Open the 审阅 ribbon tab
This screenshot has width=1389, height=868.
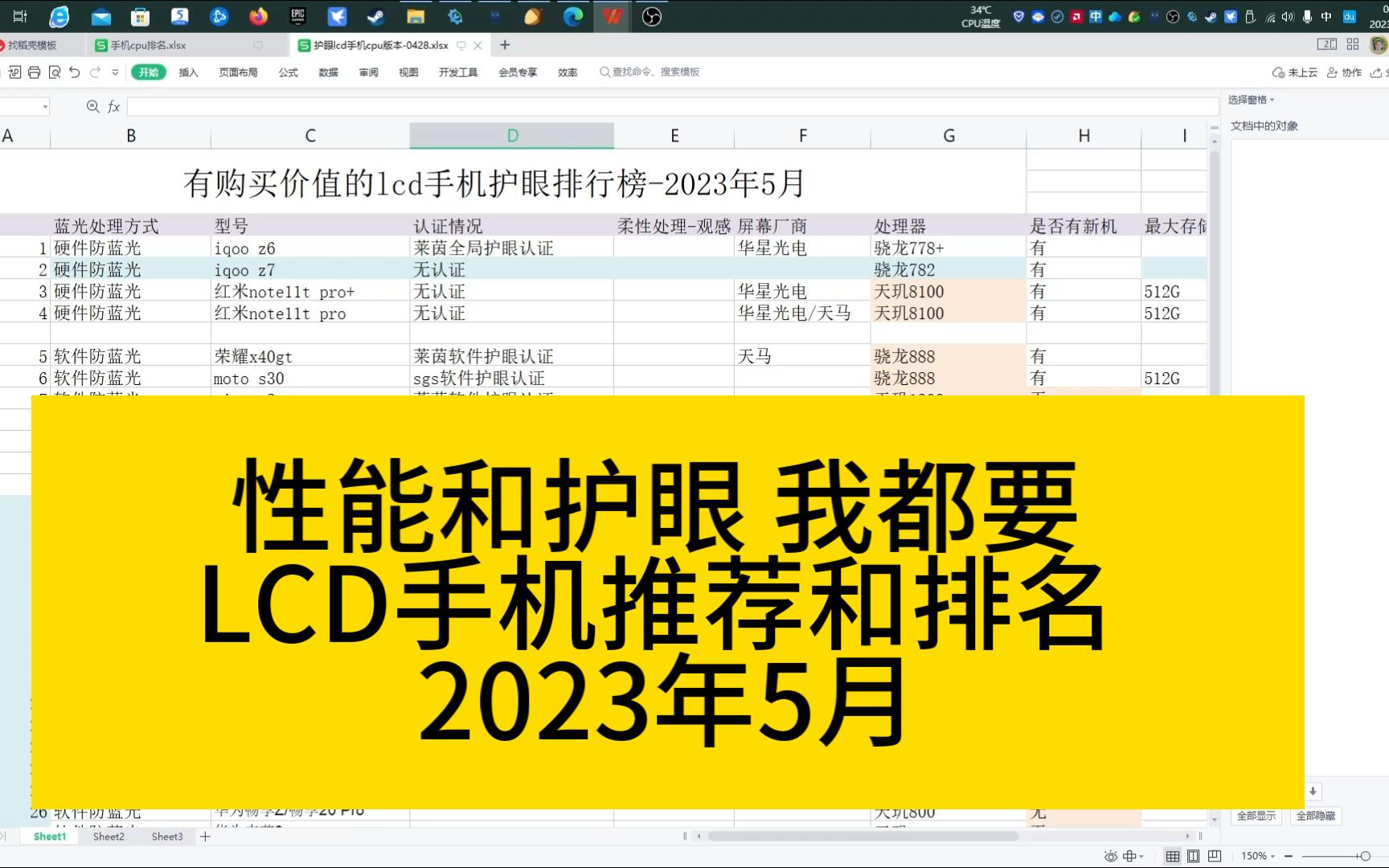(368, 72)
